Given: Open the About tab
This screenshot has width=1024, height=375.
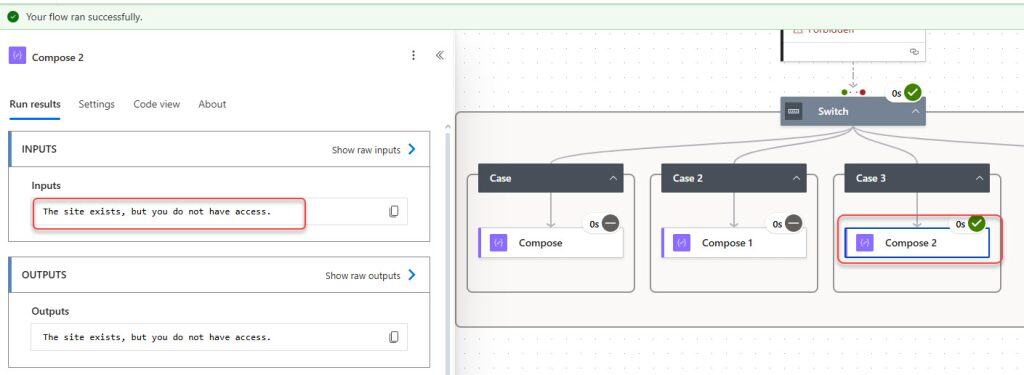Looking at the screenshot, I should pyautogui.click(x=212, y=104).
